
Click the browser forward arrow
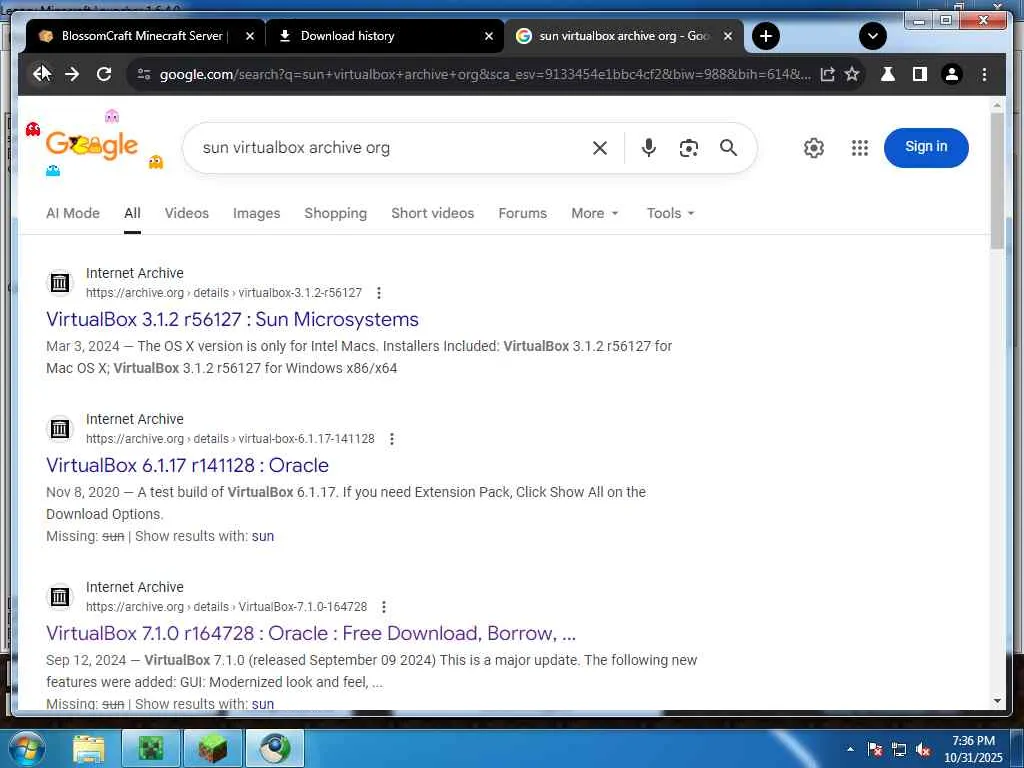coord(72,74)
